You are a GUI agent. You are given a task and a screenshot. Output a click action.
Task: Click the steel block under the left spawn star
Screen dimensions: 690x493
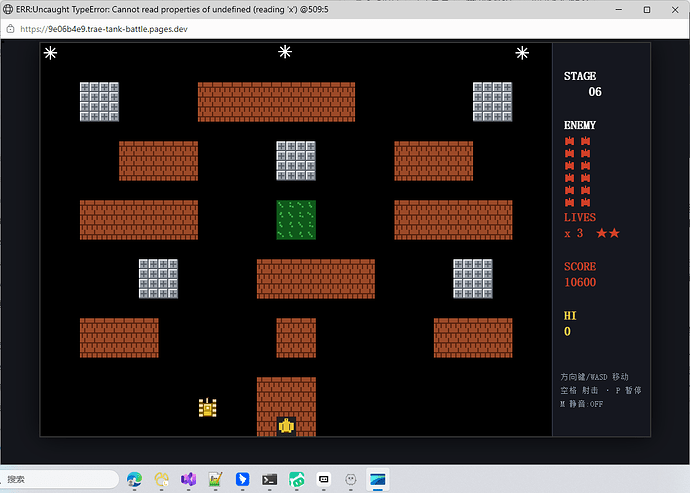(99, 102)
